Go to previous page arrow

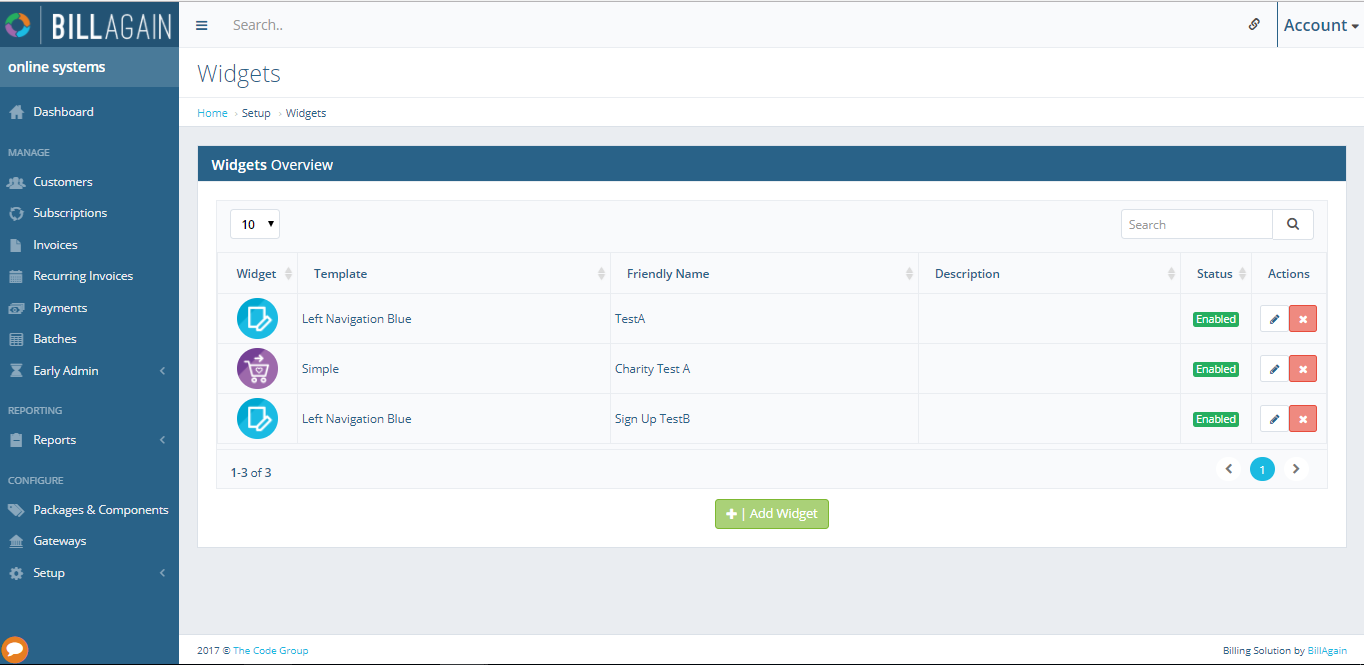(1230, 469)
